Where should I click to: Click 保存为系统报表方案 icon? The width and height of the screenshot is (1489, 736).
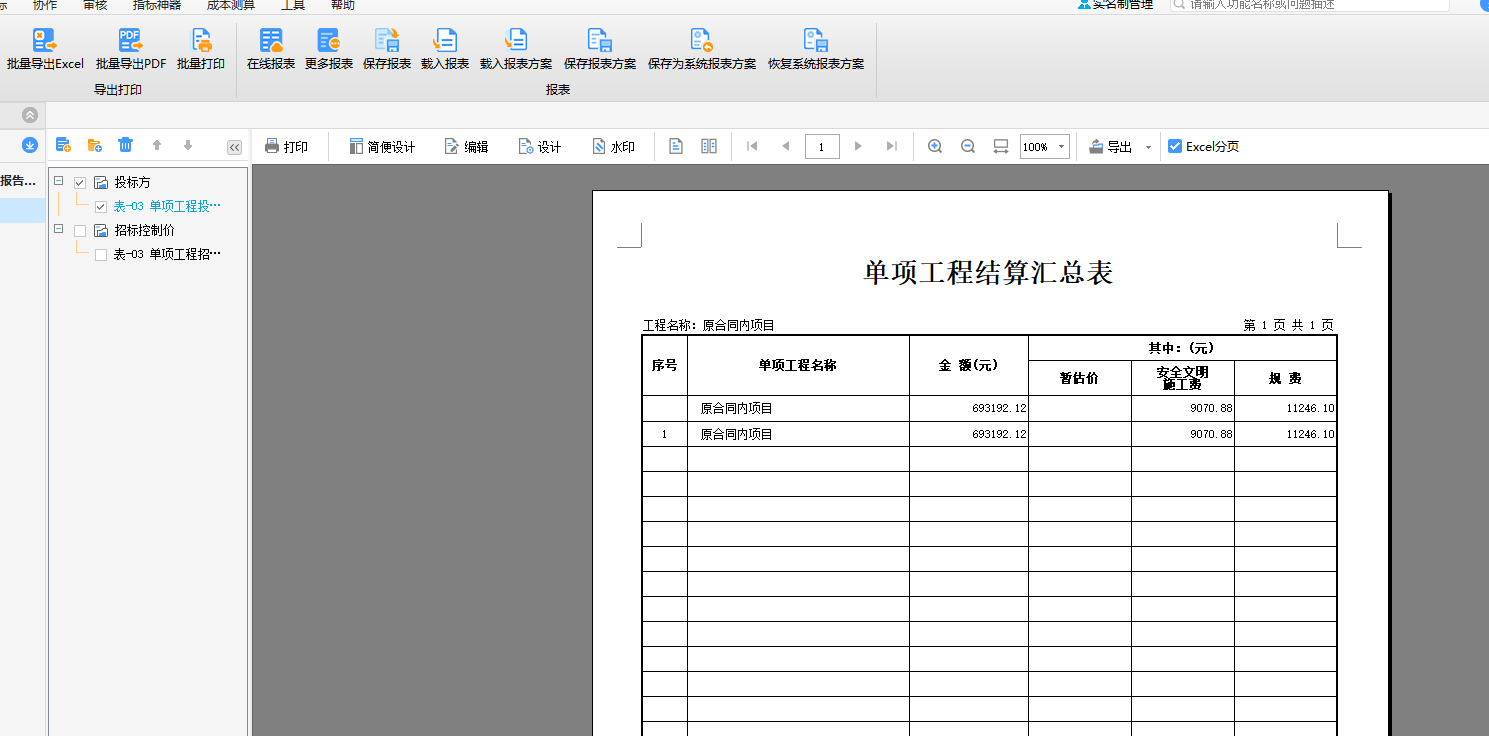coord(702,40)
